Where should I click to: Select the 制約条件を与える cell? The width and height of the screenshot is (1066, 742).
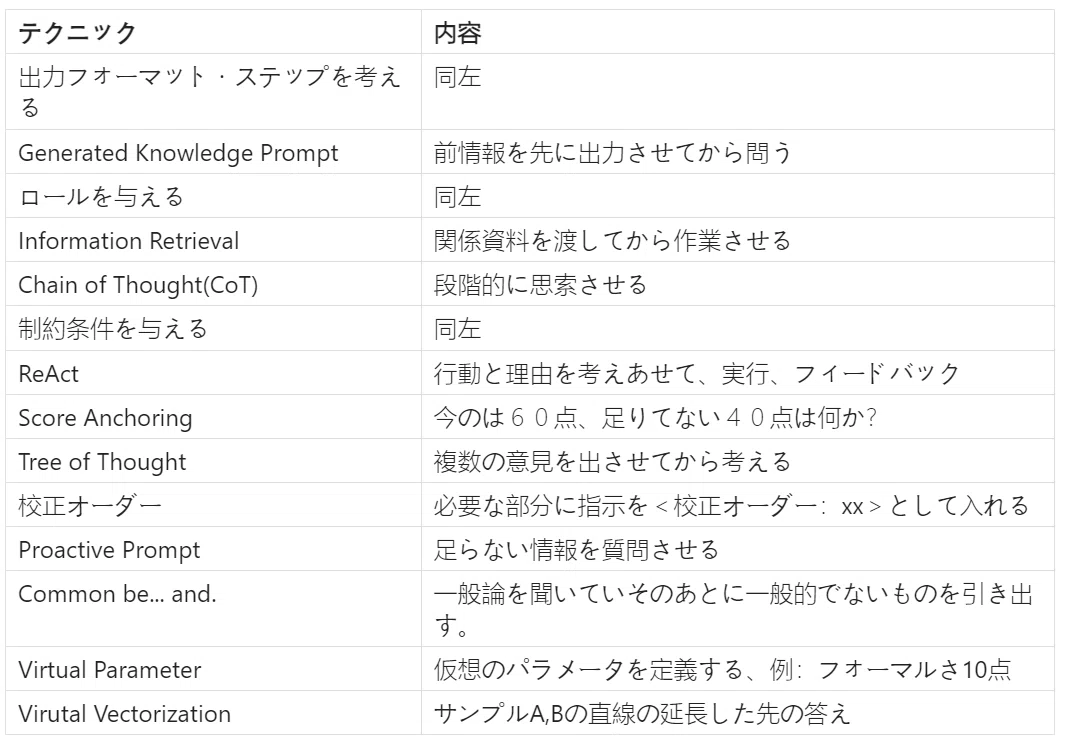tap(213, 328)
